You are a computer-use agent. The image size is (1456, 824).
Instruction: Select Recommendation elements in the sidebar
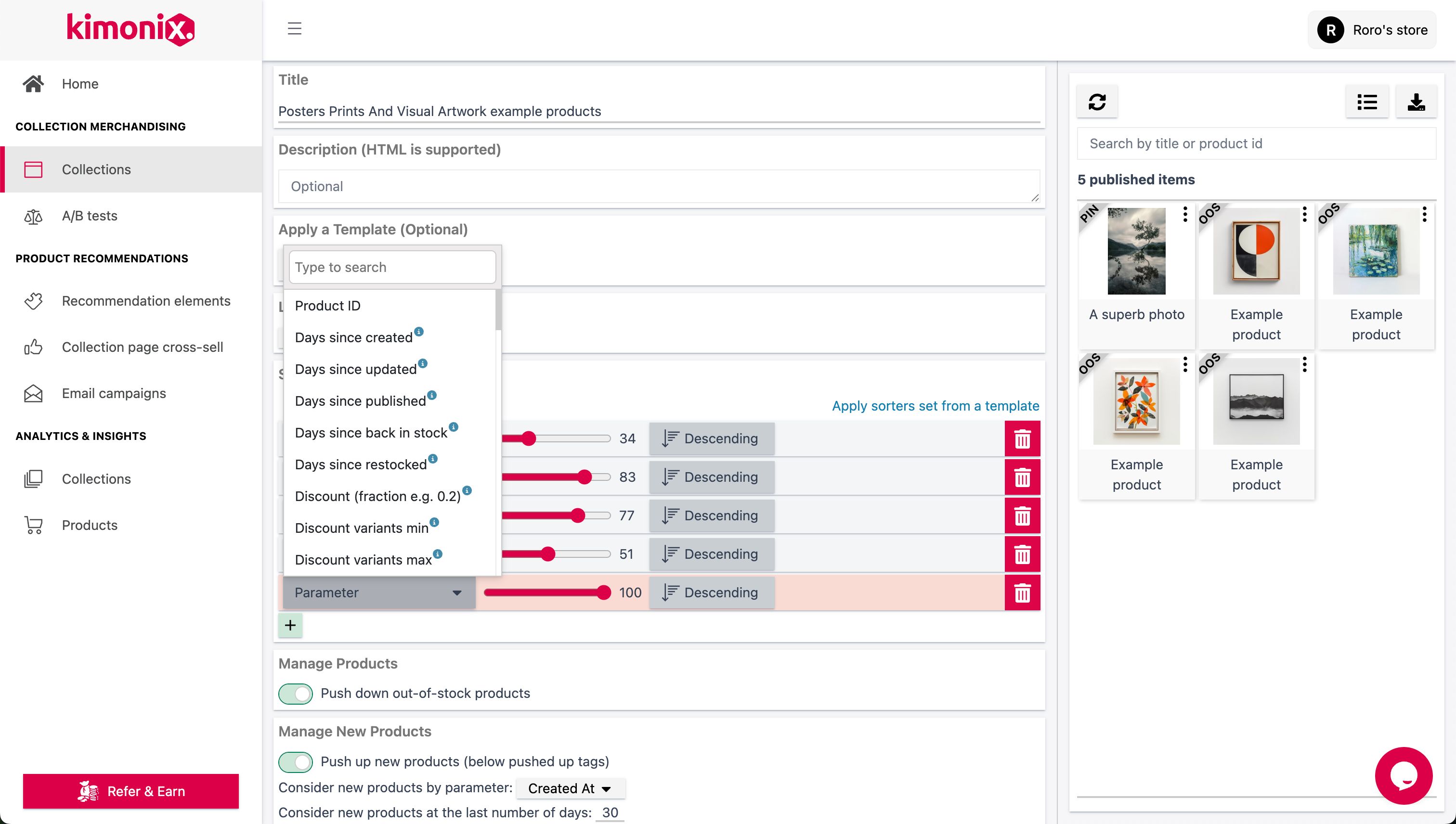click(x=146, y=301)
